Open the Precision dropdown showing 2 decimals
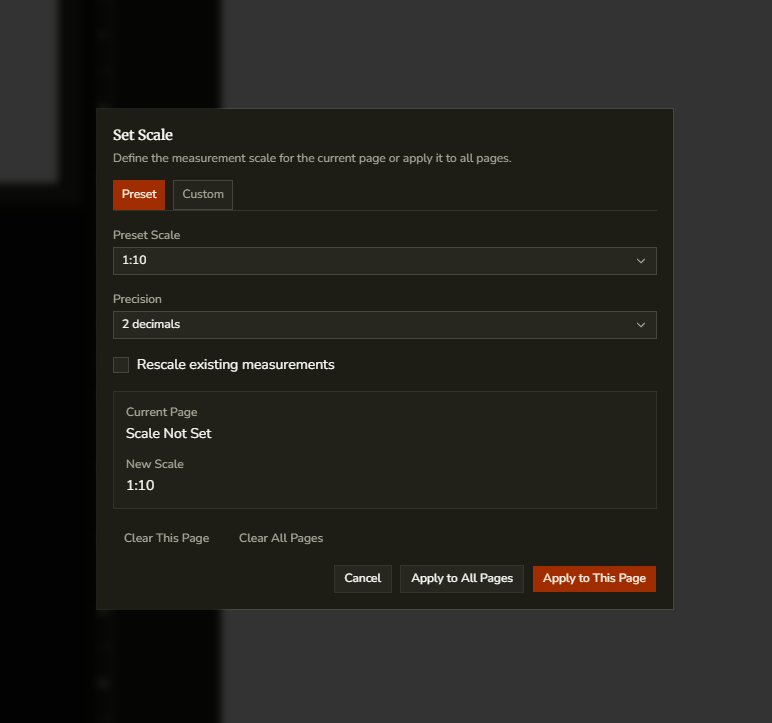772x723 pixels. point(385,325)
